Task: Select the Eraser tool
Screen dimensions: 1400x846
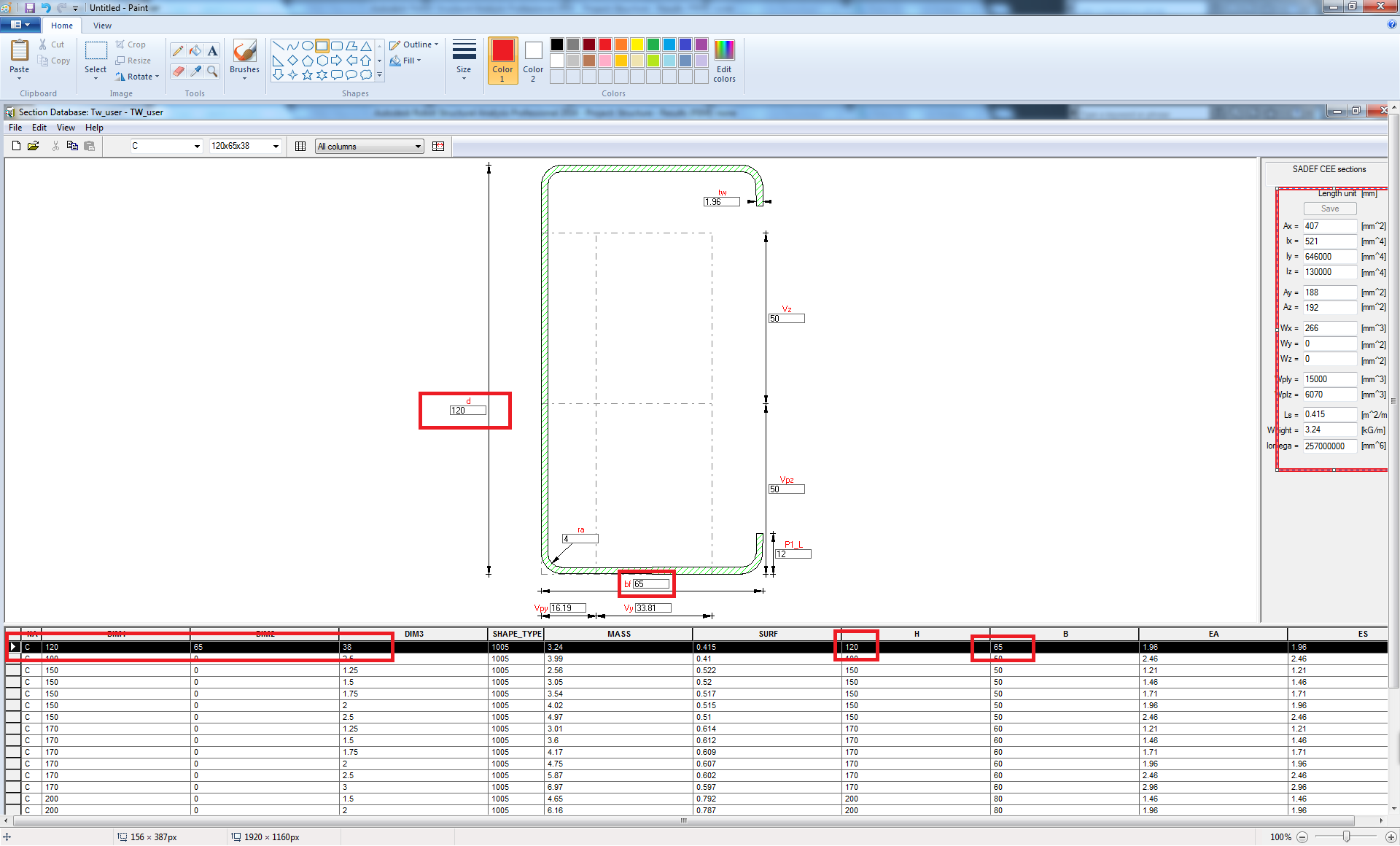Action: click(x=178, y=71)
